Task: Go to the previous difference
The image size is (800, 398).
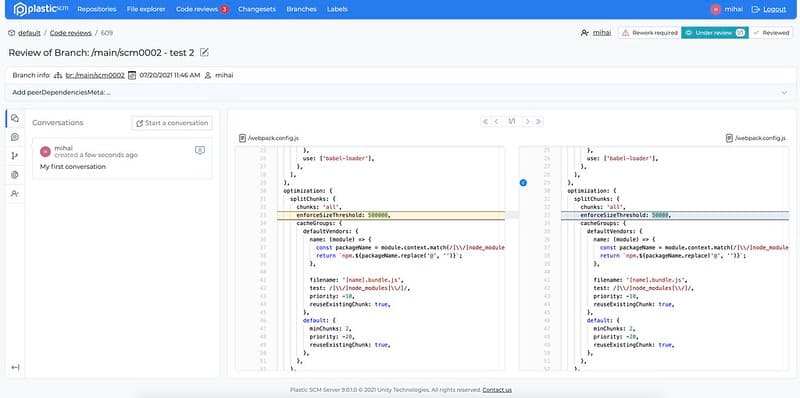Action: tap(496, 121)
